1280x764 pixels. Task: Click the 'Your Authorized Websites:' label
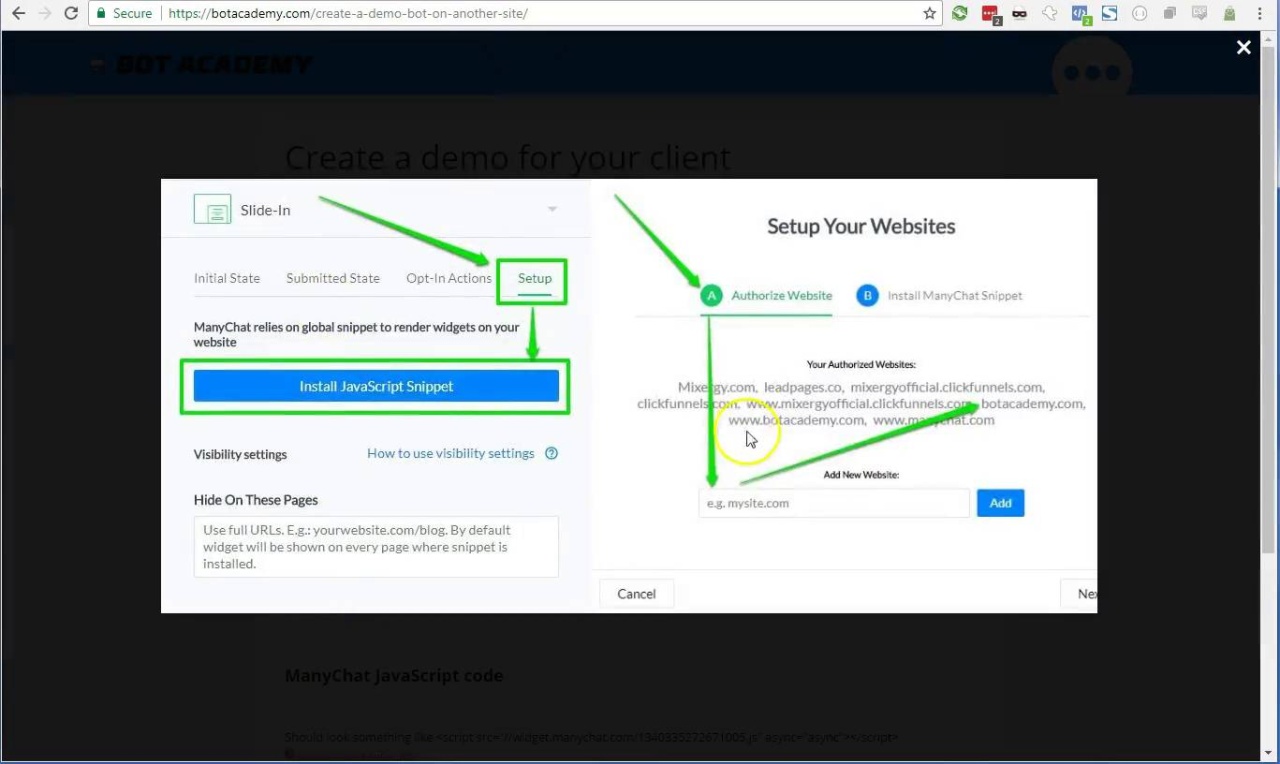click(x=861, y=364)
